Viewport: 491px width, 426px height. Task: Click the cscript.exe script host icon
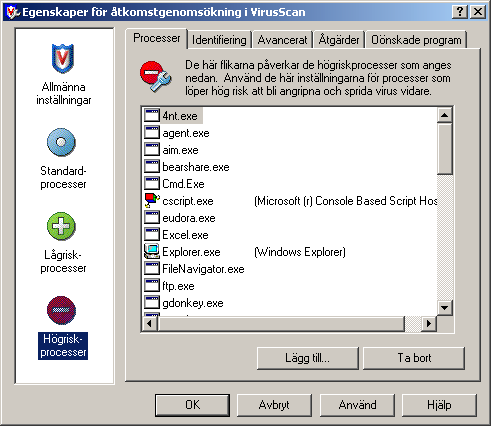point(152,201)
